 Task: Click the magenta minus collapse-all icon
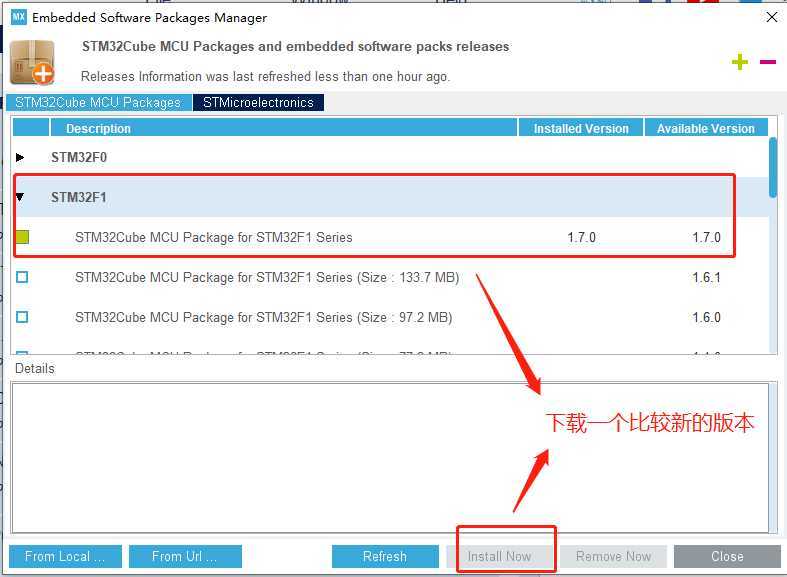click(x=768, y=62)
